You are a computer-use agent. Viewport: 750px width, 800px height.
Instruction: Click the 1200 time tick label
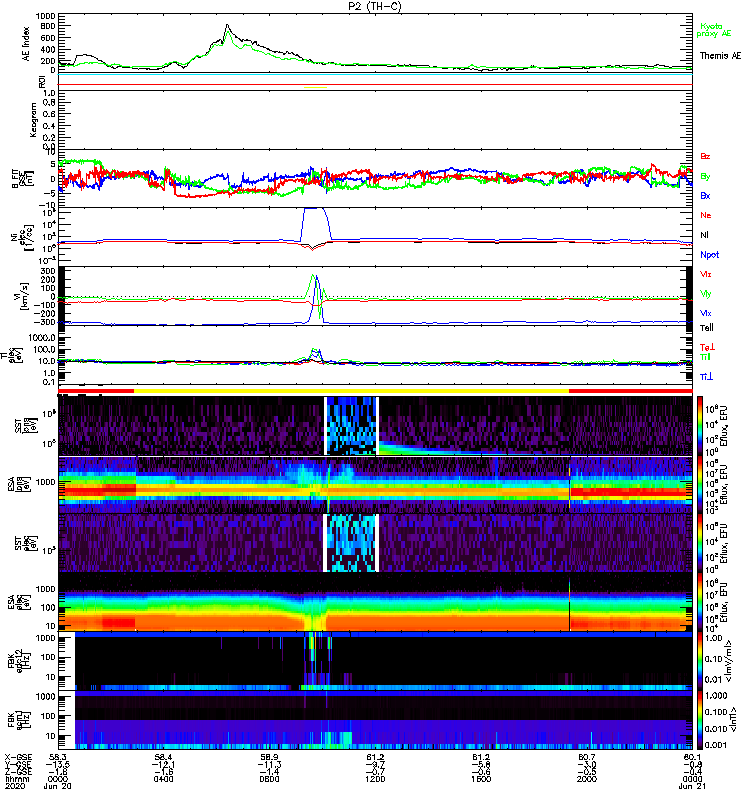[x=375, y=779]
